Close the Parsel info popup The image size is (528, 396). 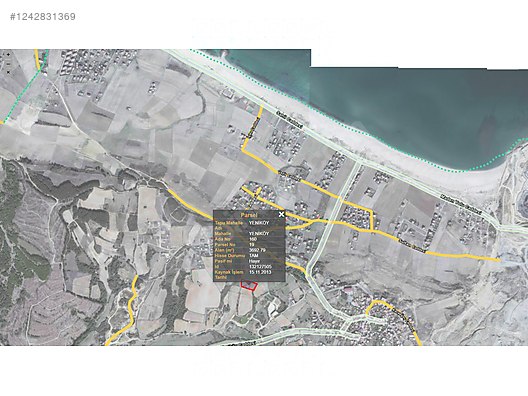click(282, 214)
